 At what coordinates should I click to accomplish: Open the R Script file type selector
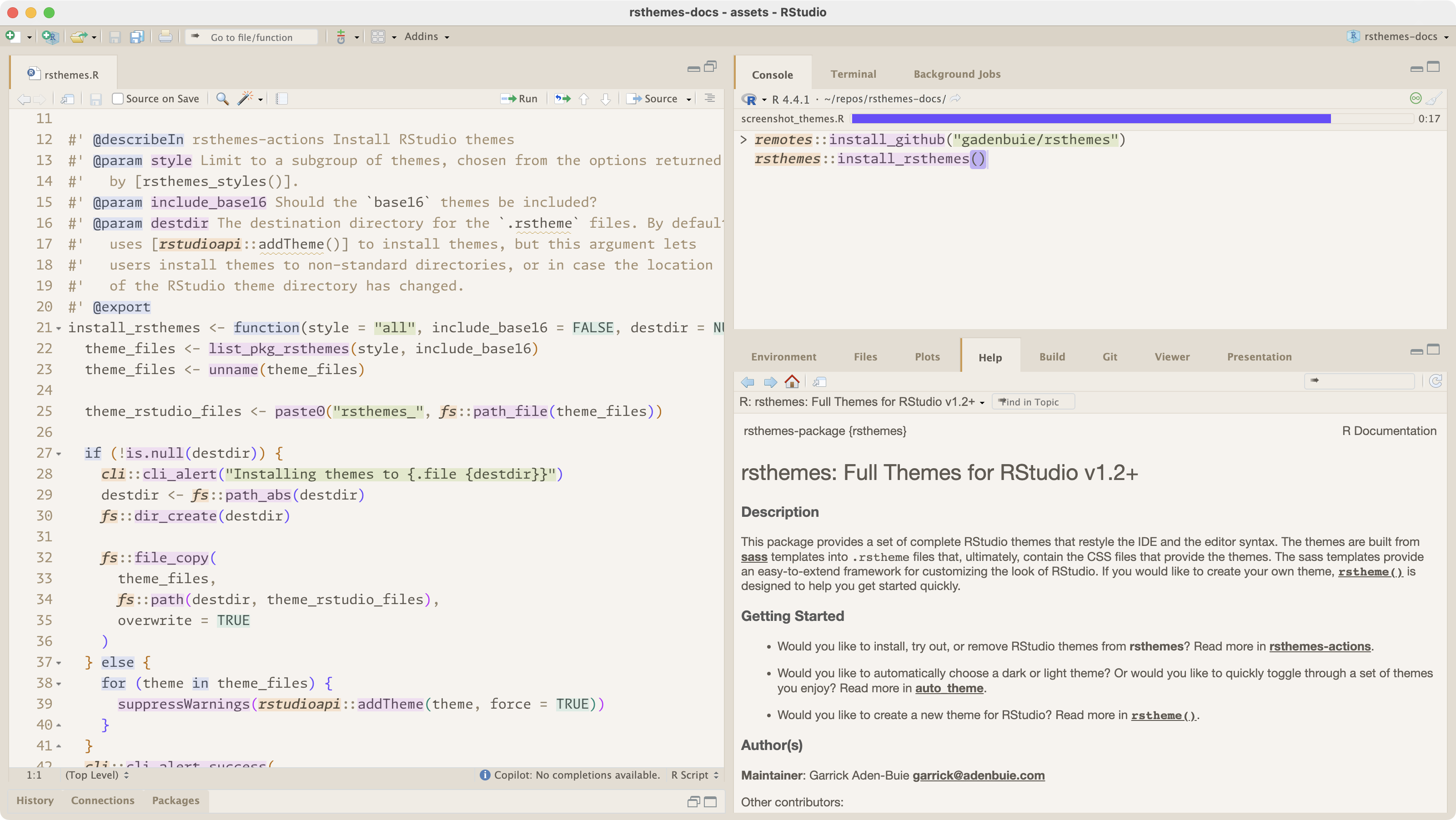tap(694, 775)
